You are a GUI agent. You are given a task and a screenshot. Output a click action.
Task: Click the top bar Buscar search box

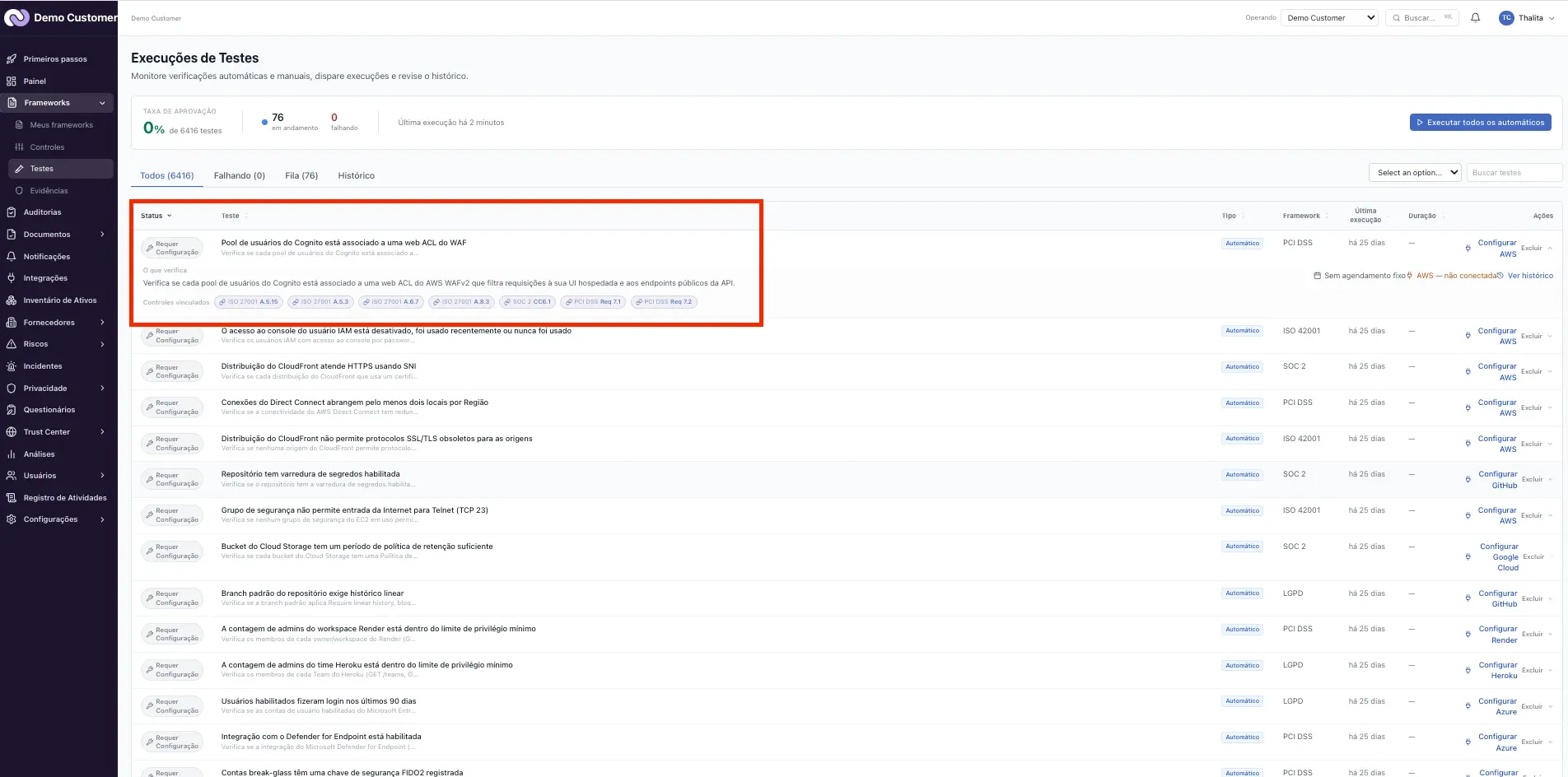[x=1421, y=17]
